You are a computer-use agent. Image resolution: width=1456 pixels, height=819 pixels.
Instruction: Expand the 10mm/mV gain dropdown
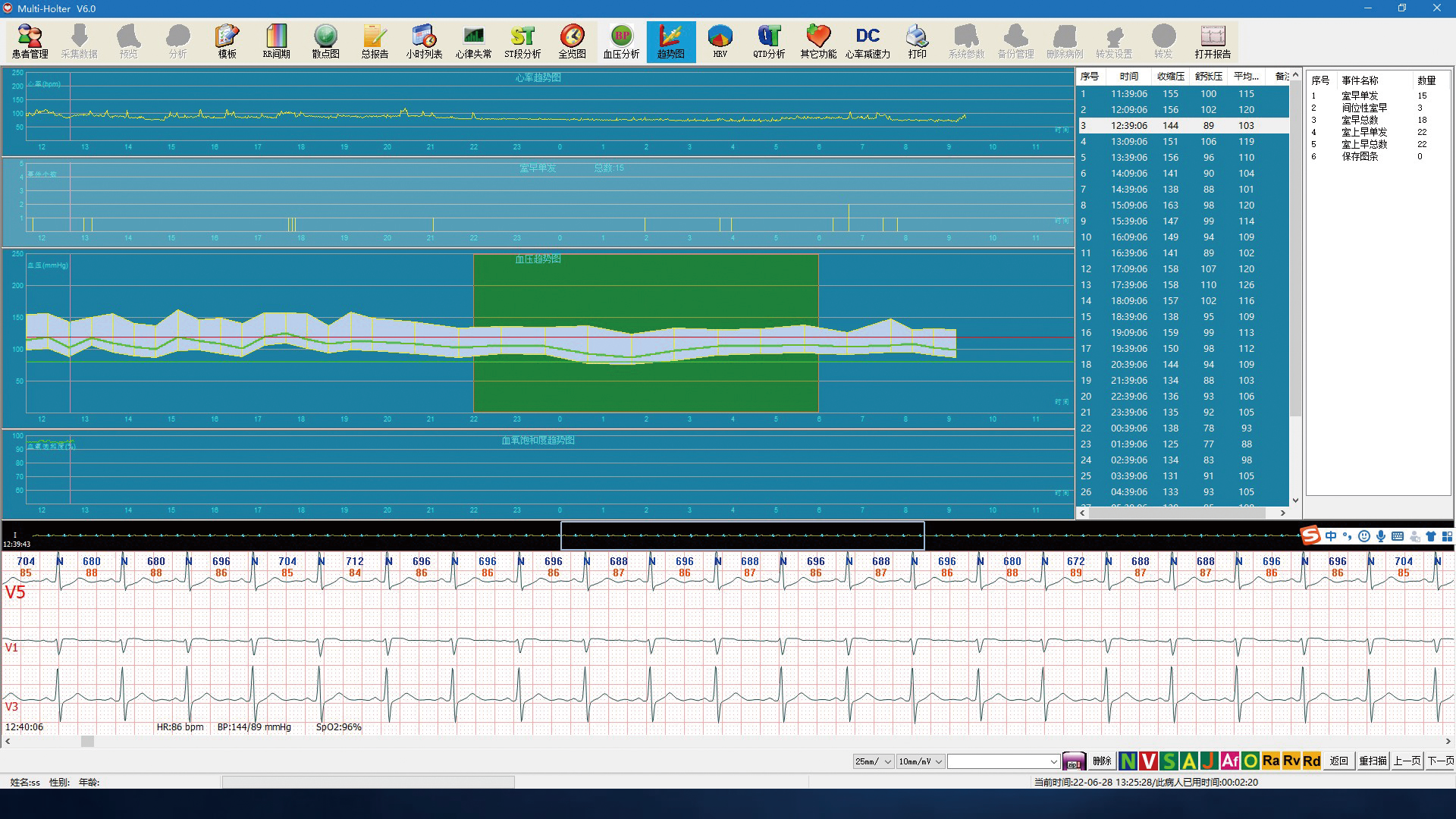click(x=921, y=761)
